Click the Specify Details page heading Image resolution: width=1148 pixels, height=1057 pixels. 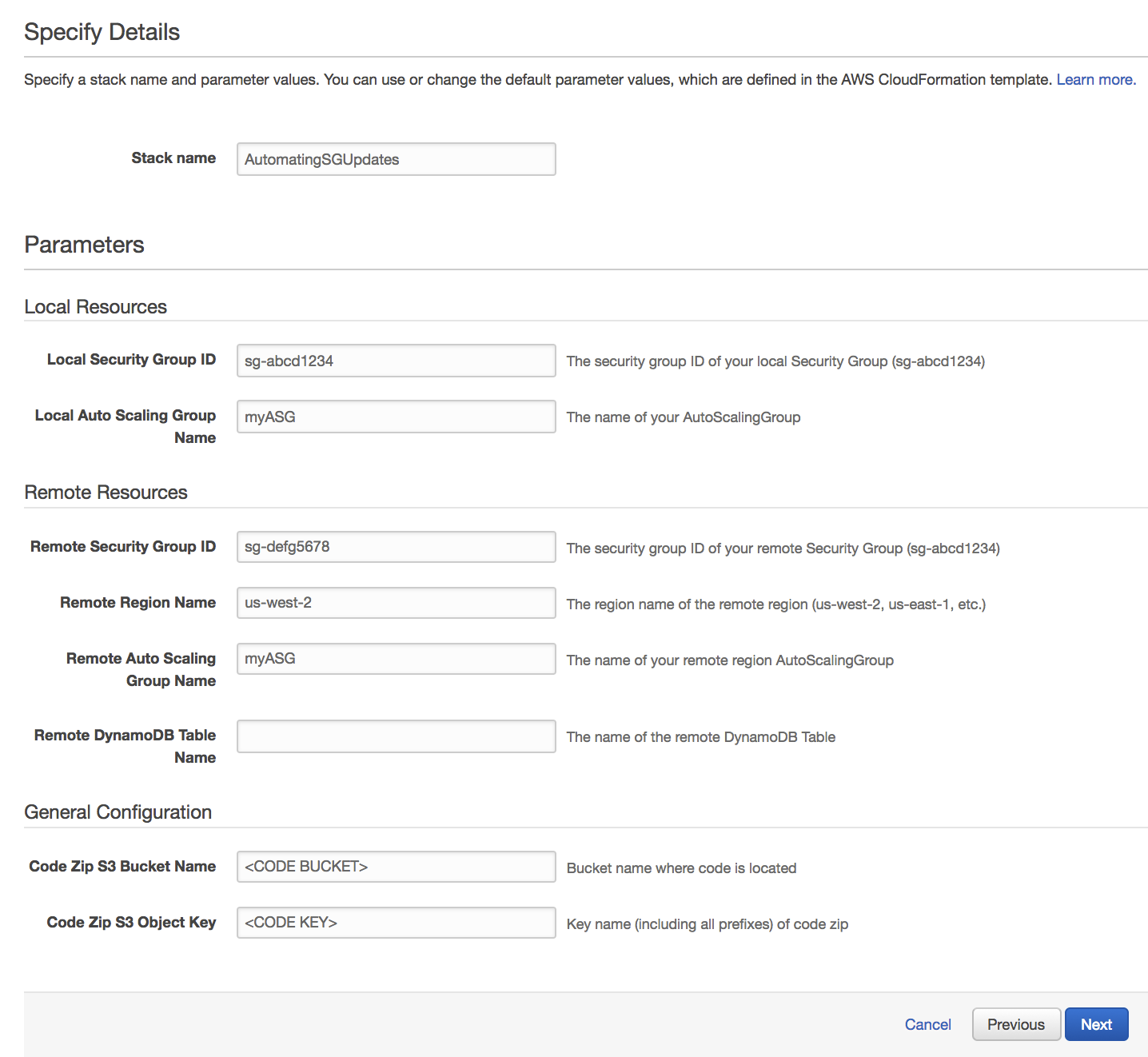[x=102, y=32]
